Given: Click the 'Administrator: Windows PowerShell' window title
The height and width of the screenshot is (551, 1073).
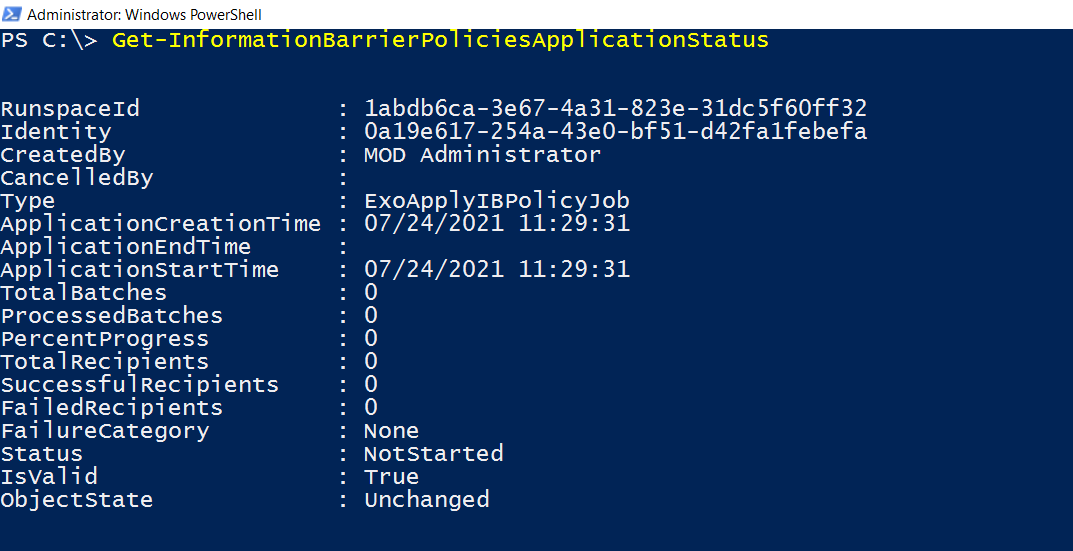Looking at the screenshot, I should coord(144,15).
